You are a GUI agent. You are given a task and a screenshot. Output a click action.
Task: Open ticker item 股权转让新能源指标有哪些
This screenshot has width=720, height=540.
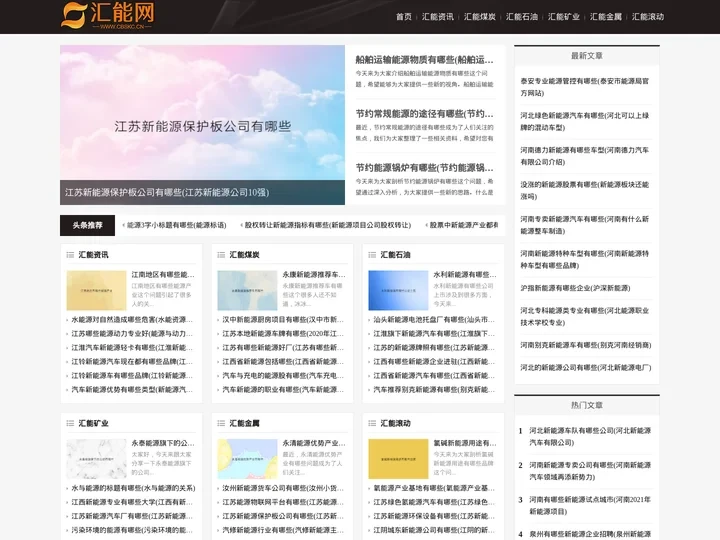tap(326, 225)
